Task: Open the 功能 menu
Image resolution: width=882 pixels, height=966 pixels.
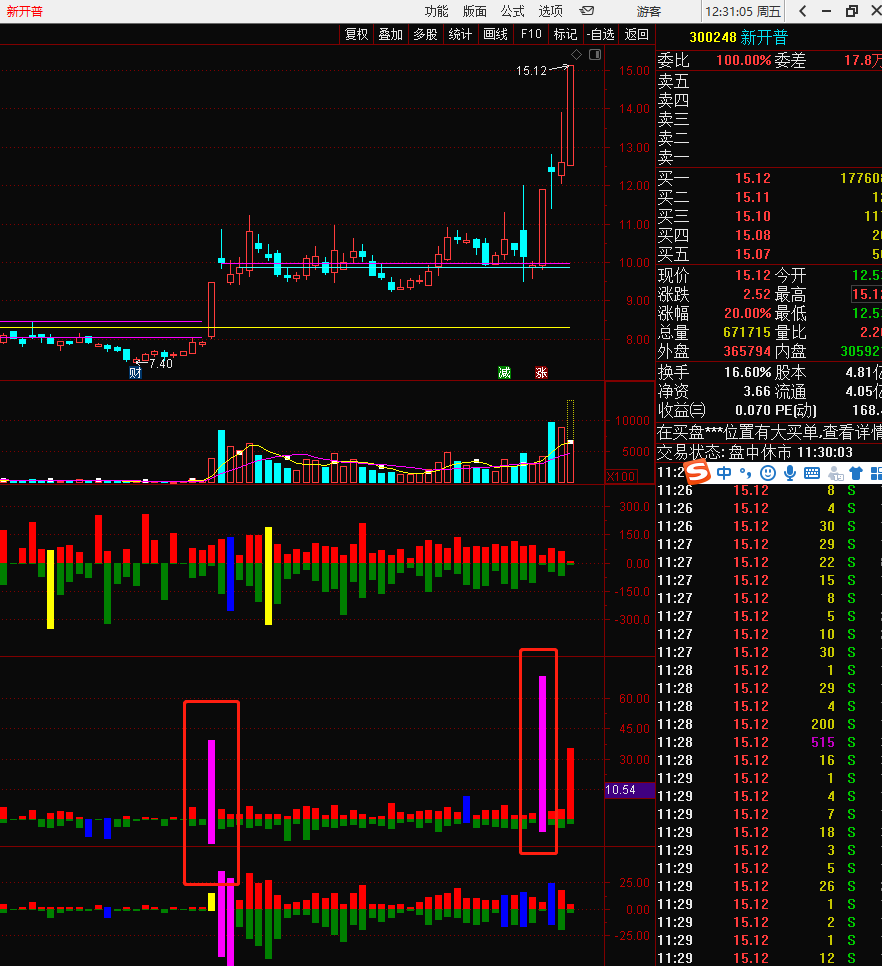Action: pyautogui.click(x=436, y=11)
